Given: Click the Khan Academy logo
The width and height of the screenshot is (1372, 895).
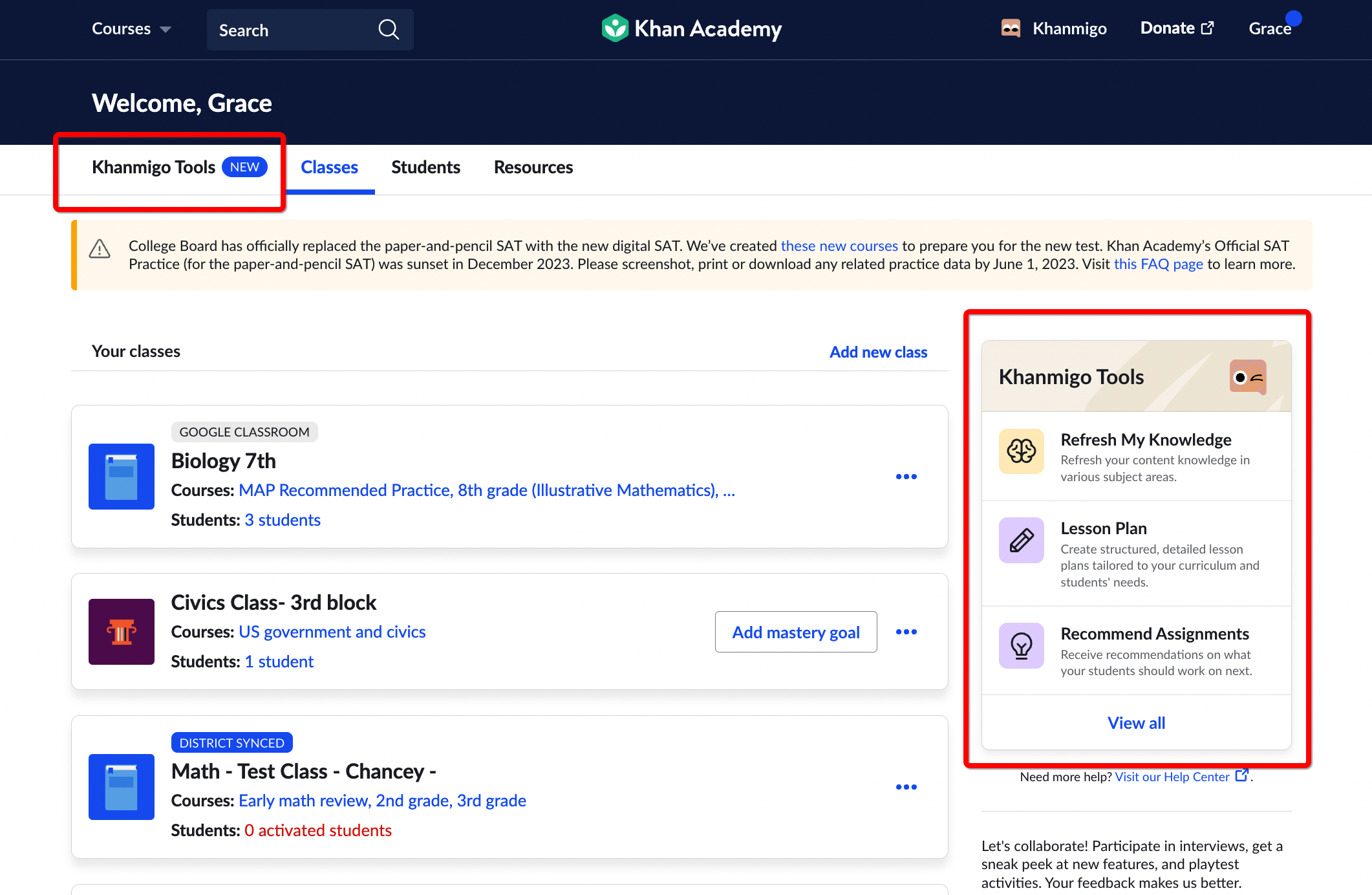Looking at the screenshot, I should pyautogui.click(x=691, y=28).
